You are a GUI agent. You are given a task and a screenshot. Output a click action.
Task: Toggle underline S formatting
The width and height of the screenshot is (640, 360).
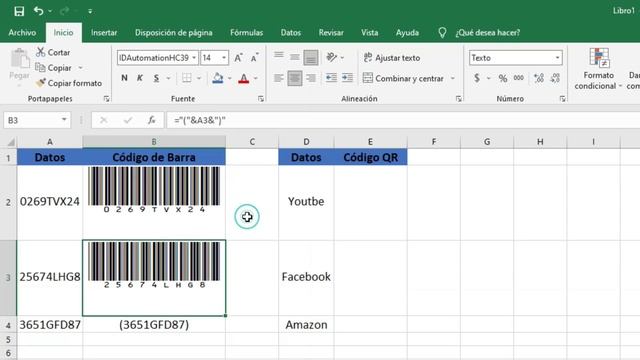[x=156, y=78]
